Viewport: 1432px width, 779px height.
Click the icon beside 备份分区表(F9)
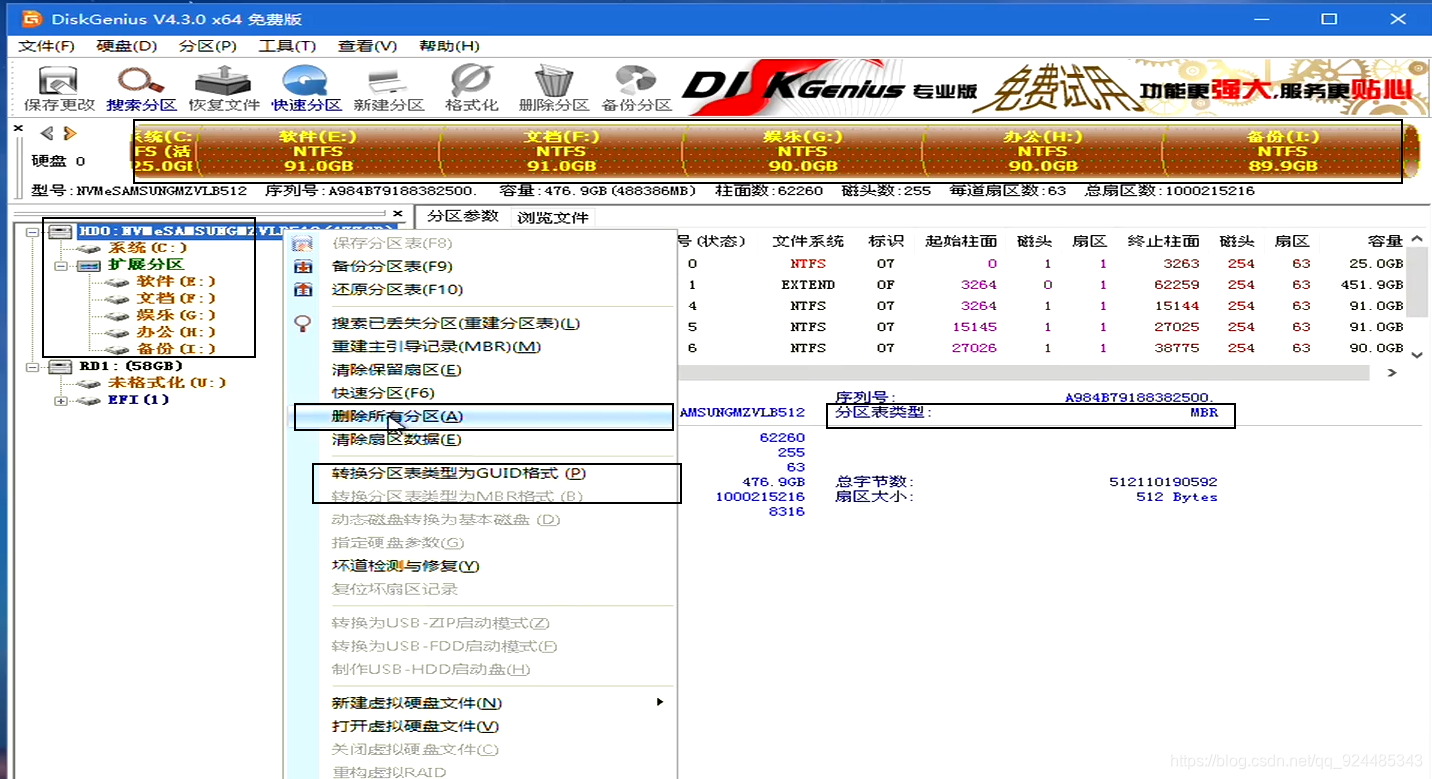click(x=303, y=266)
